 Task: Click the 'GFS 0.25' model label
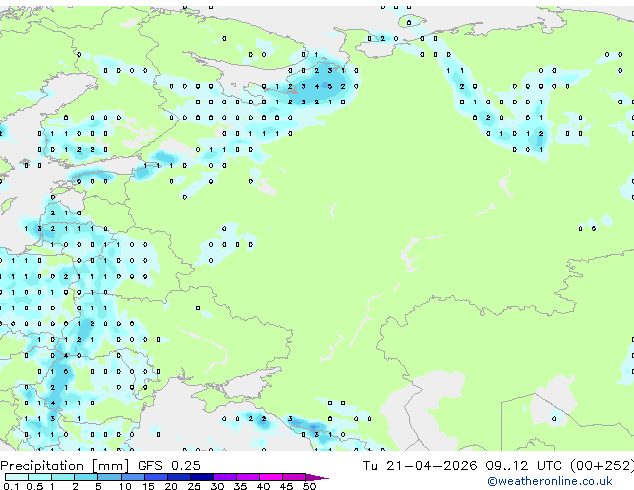click(169, 465)
